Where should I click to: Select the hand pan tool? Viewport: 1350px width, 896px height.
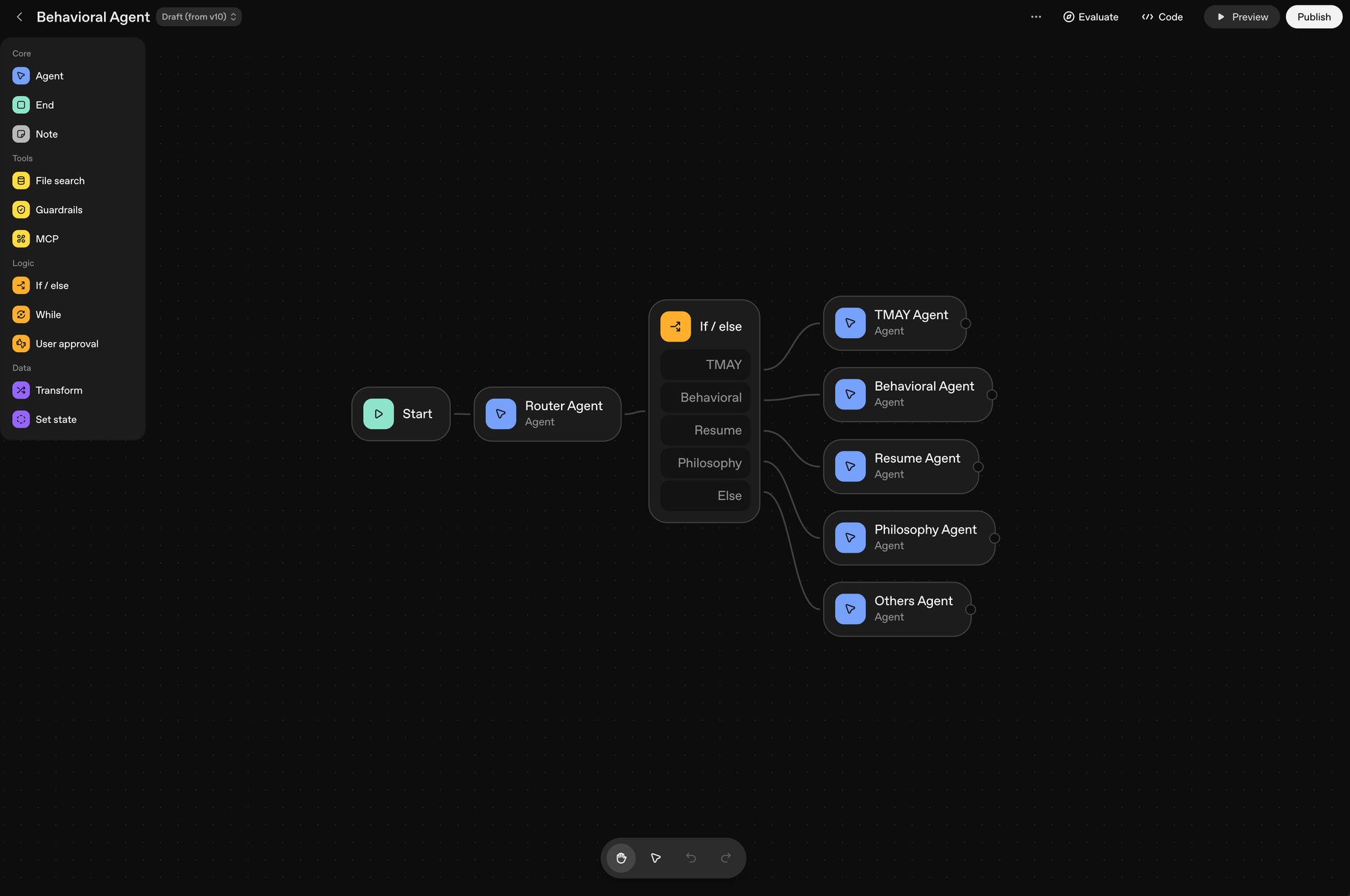621,858
